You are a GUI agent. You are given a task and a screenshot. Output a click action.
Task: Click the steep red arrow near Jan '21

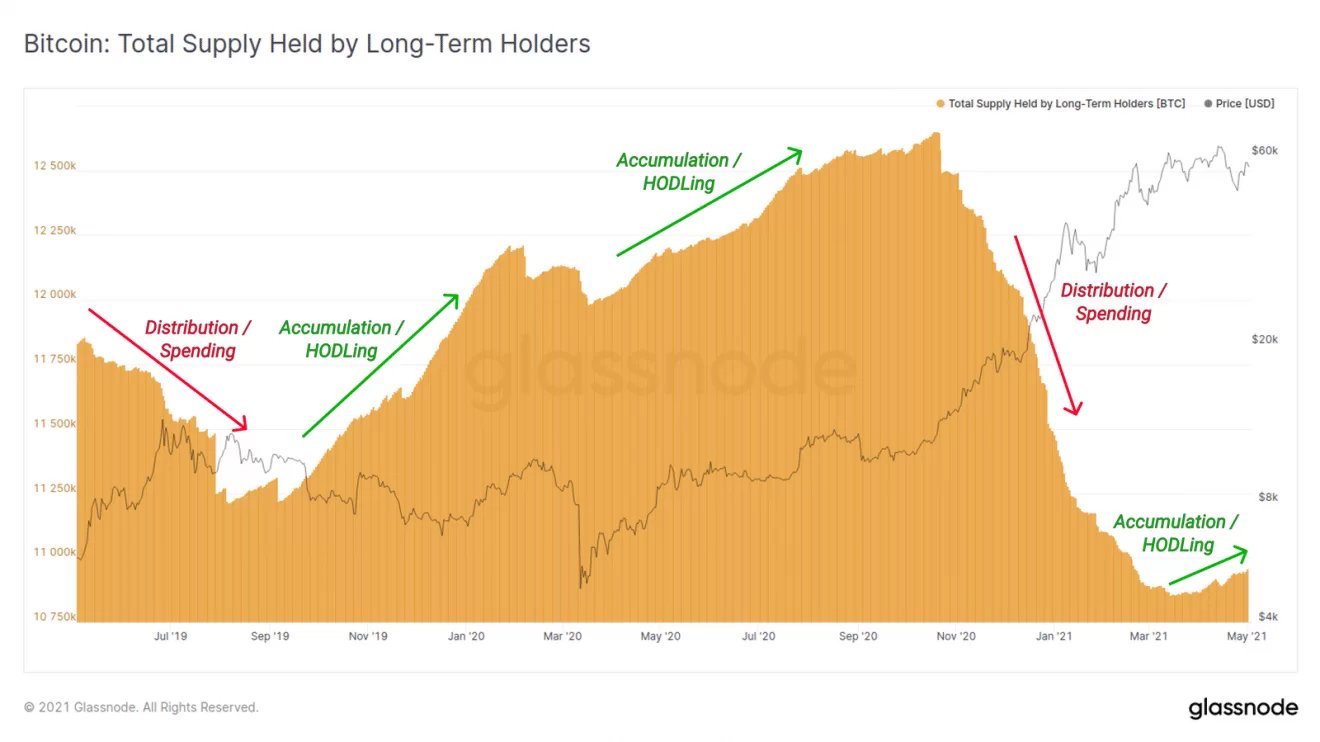pos(1047,325)
